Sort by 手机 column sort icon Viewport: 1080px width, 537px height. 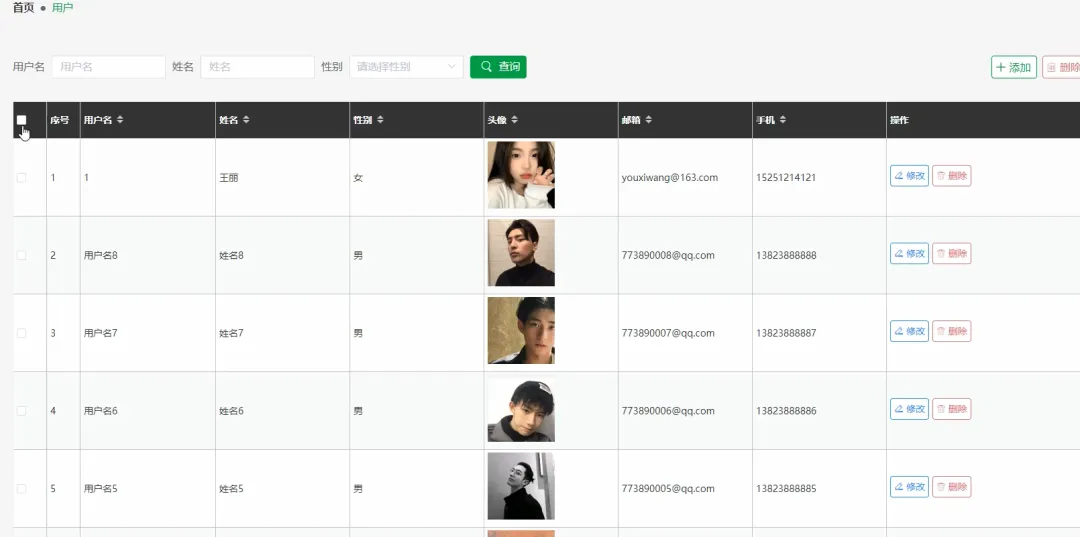(x=783, y=120)
